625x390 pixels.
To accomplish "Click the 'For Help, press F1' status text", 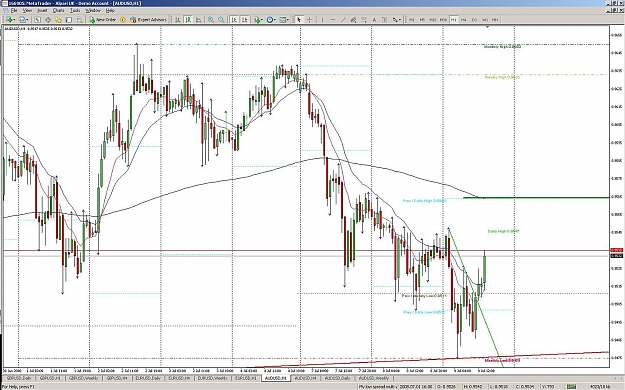I will click(x=17, y=386).
